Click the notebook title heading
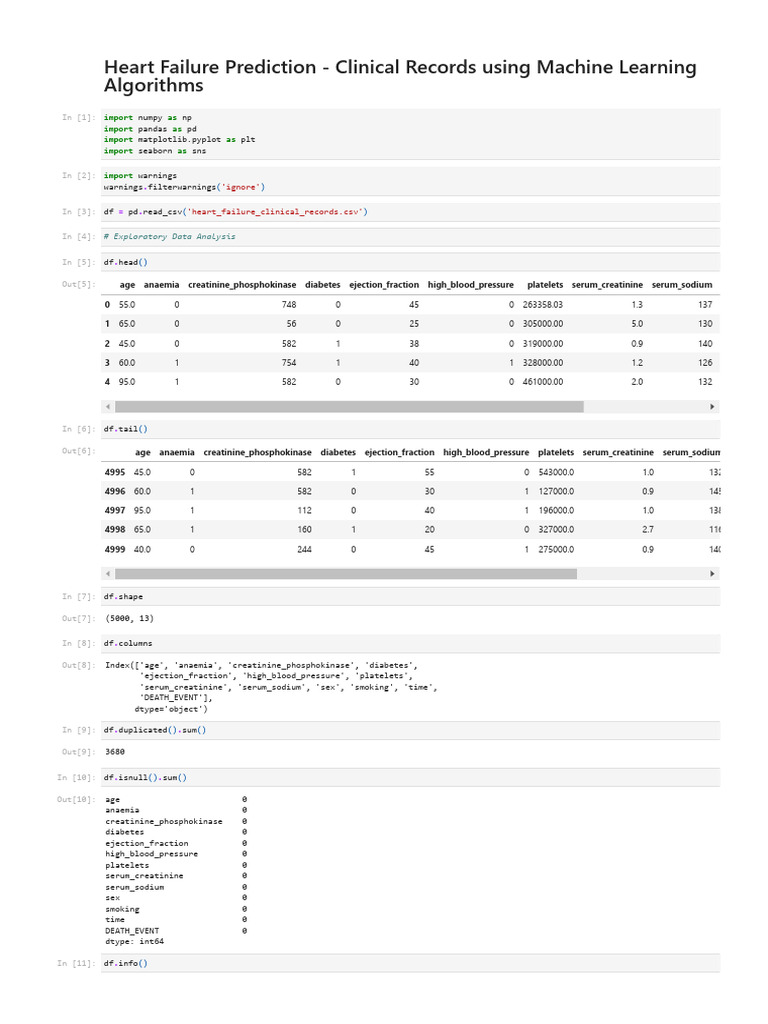768x1024 pixels. click(x=400, y=76)
